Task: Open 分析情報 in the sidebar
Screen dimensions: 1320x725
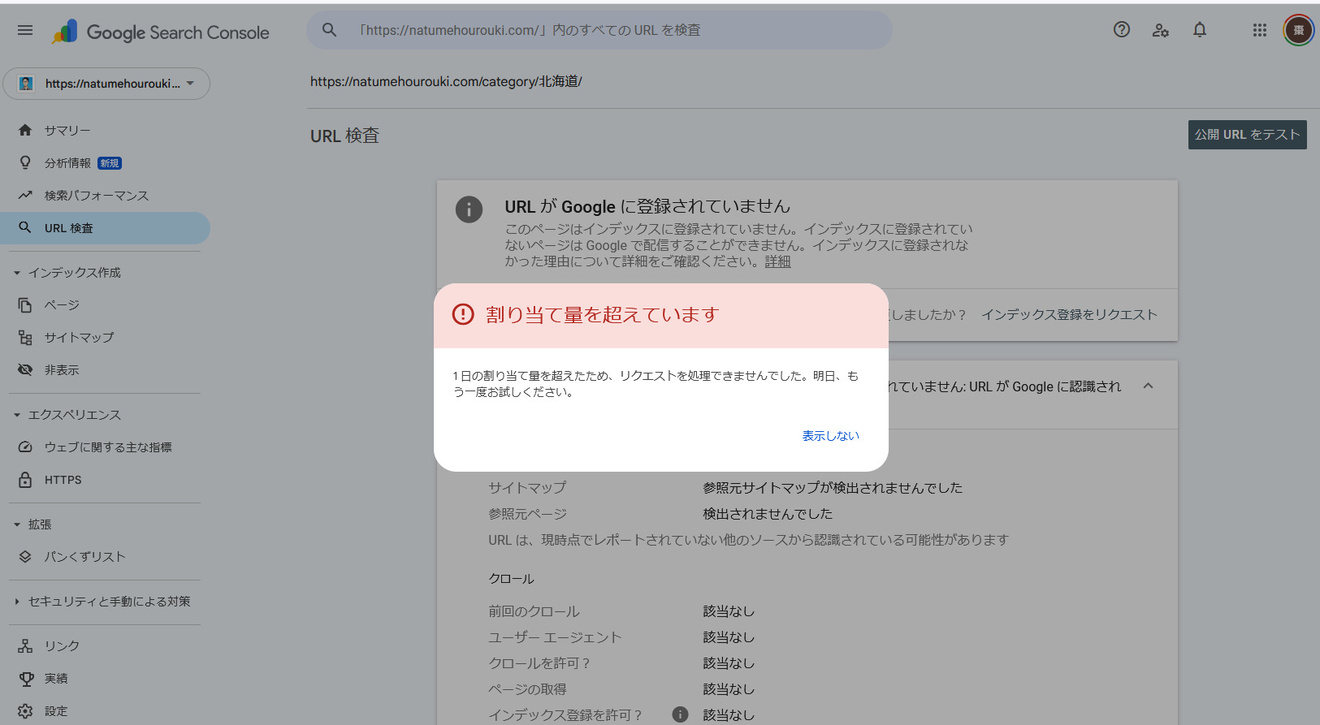Action: coord(67,163)
